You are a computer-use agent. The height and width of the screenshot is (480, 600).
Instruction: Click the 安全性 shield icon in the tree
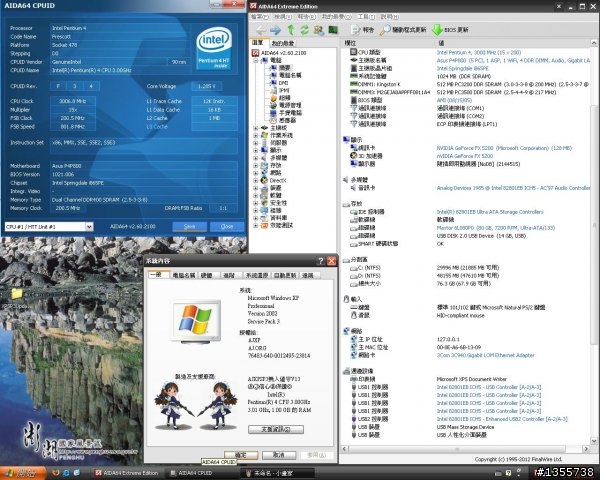264,203
